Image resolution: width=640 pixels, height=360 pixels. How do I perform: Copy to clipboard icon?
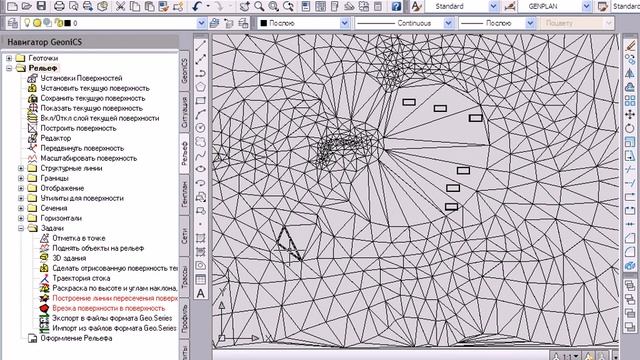pos(135,6)
